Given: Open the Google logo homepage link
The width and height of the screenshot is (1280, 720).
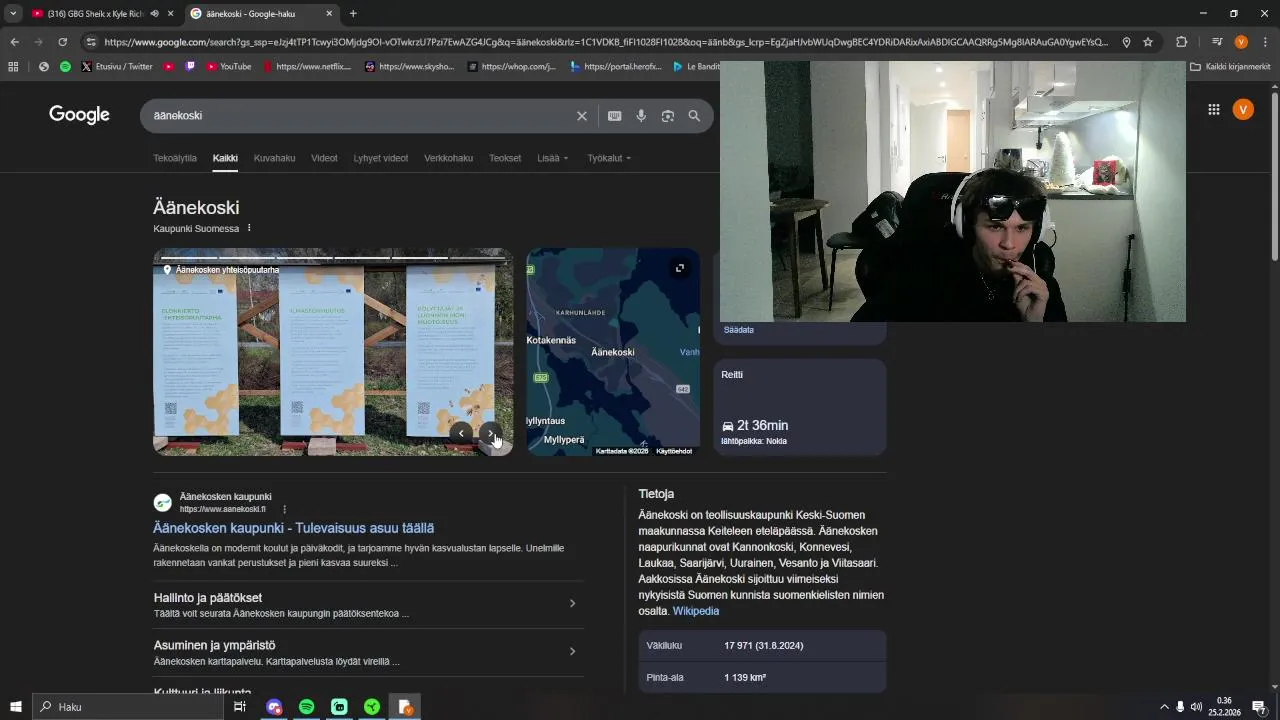Looking at the screenshot, I should click(79, 115).
